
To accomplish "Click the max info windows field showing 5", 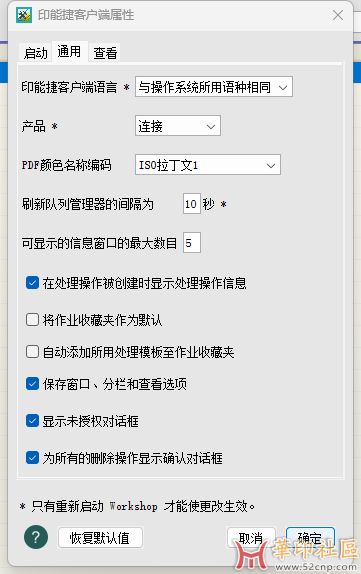I will pyautogui.click(x=191, y=242).
